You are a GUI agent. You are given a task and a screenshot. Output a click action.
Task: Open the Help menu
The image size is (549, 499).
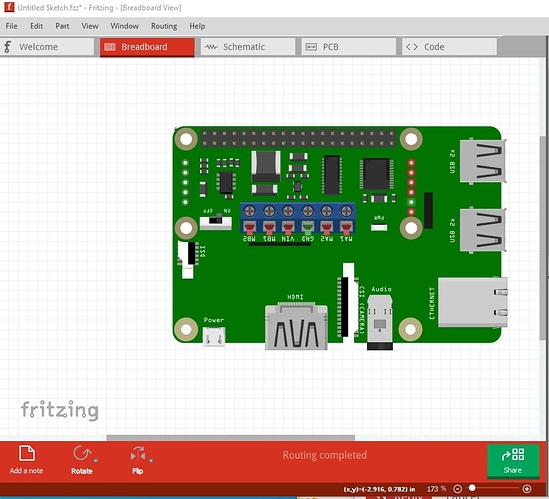coord(197,26)
